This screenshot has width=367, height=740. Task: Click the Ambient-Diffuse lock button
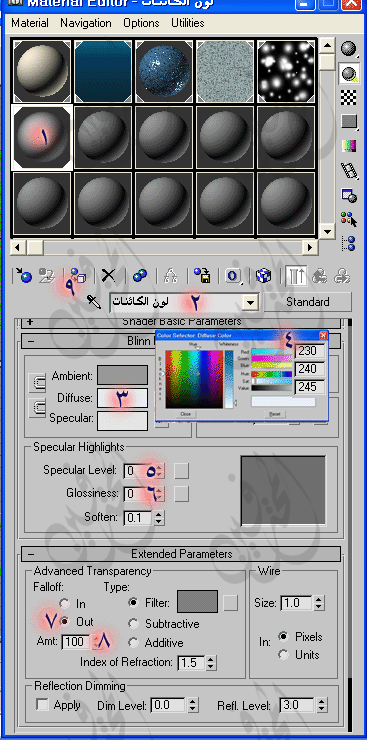coord(37,383)
